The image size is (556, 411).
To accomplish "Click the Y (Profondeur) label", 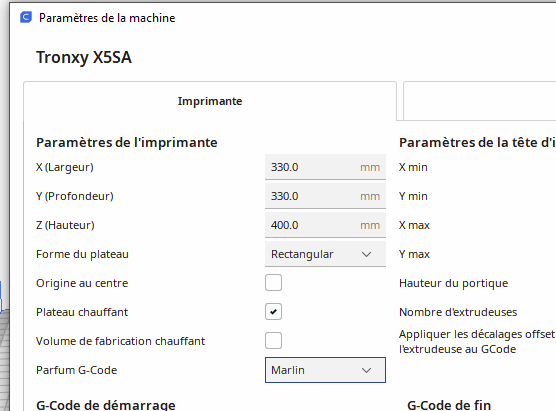I will point(74,196).
